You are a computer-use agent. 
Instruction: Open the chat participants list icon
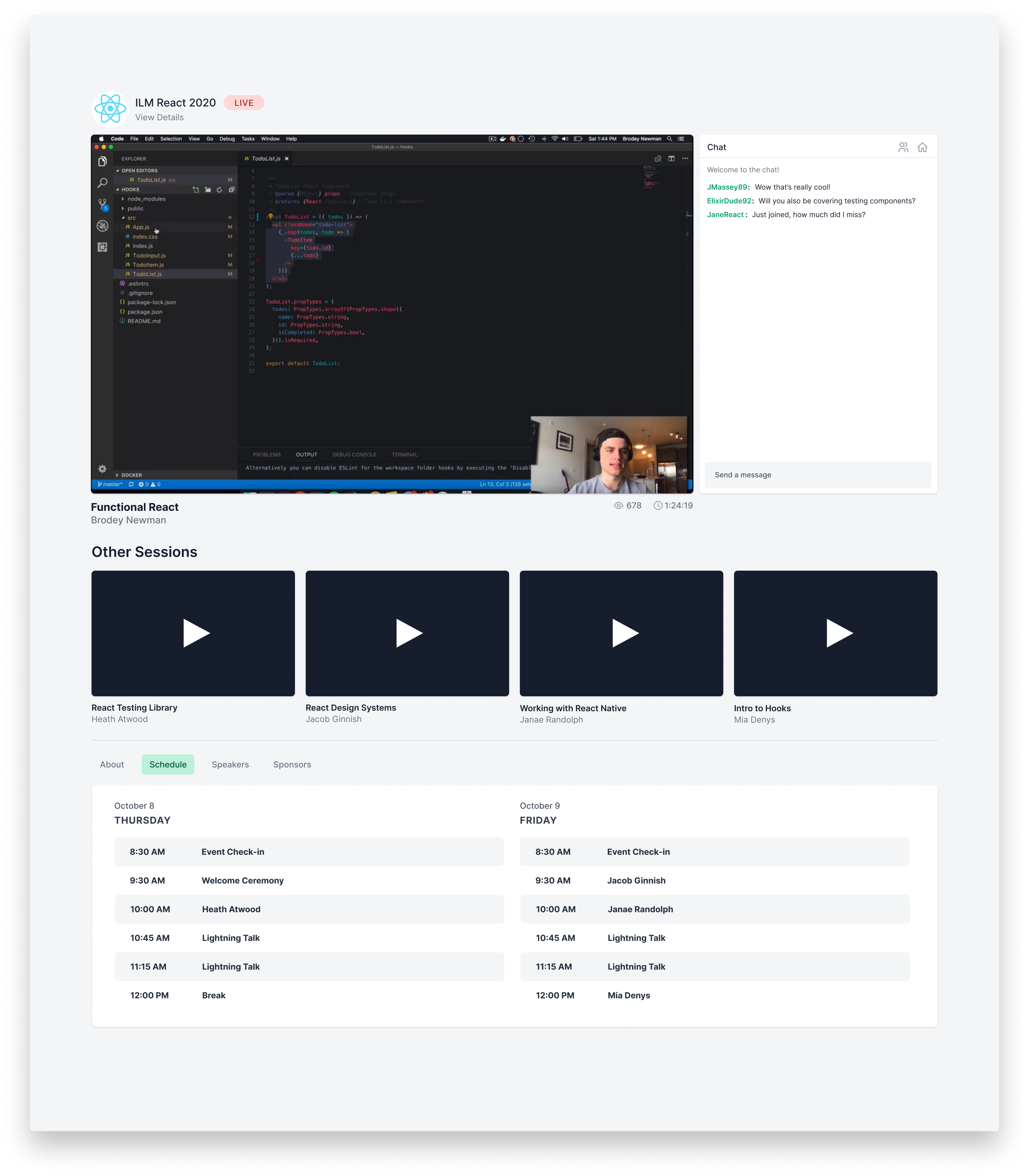pos(903,147)
